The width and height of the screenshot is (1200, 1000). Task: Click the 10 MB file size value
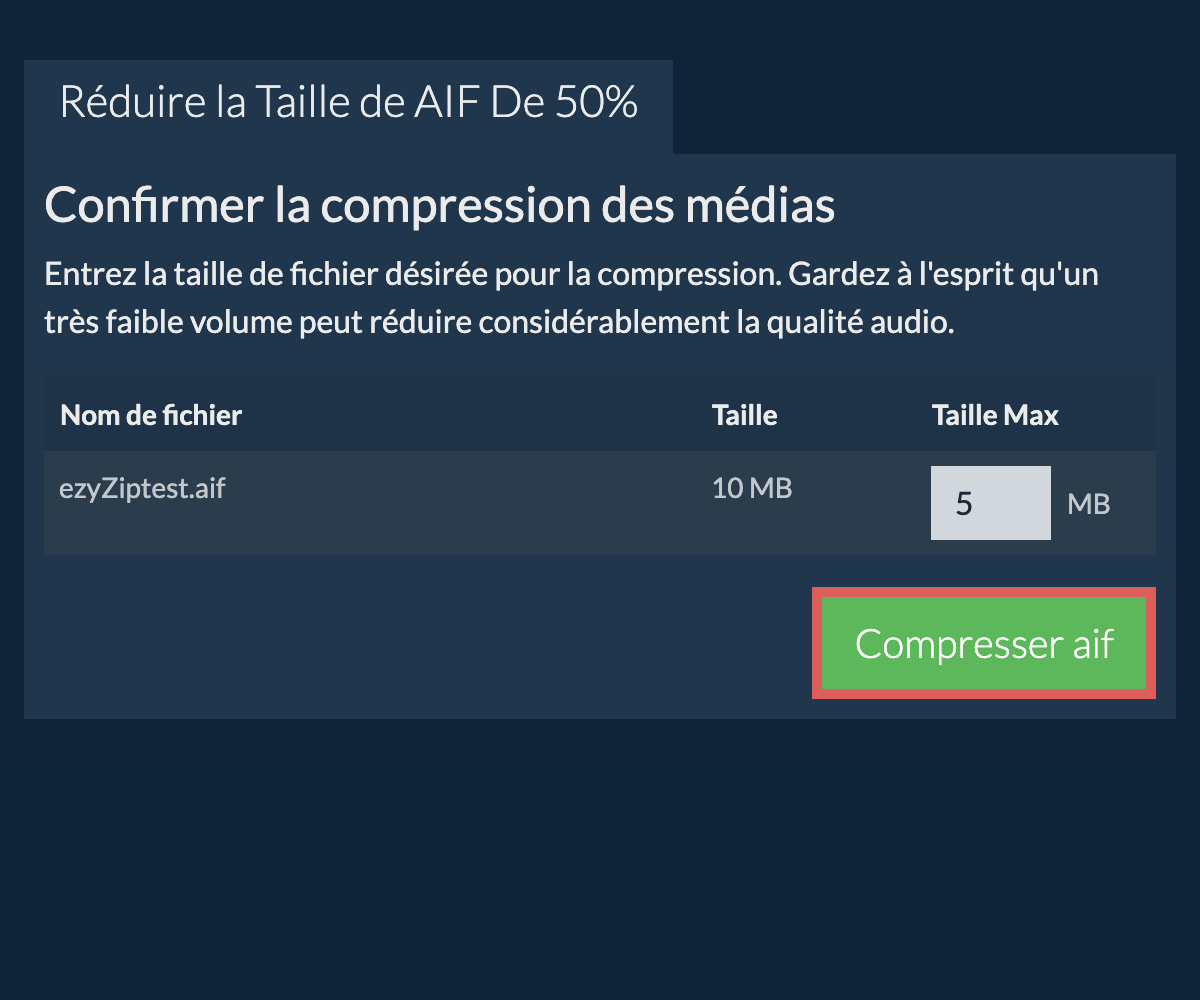[x=752, y=489]
